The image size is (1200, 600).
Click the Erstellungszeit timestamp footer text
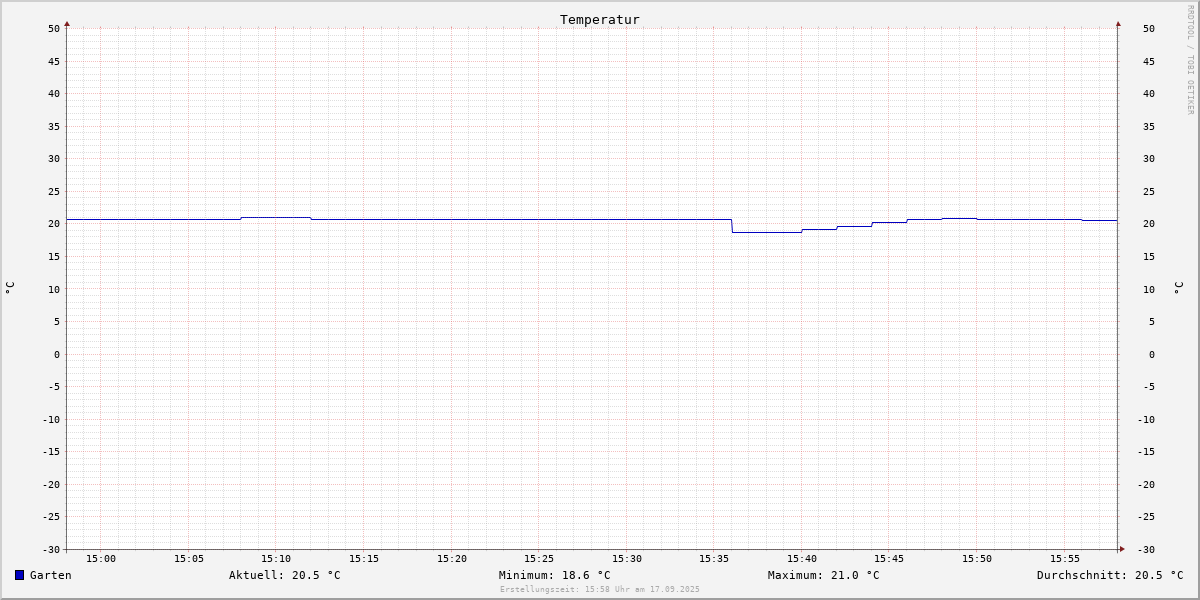[600, 589]
